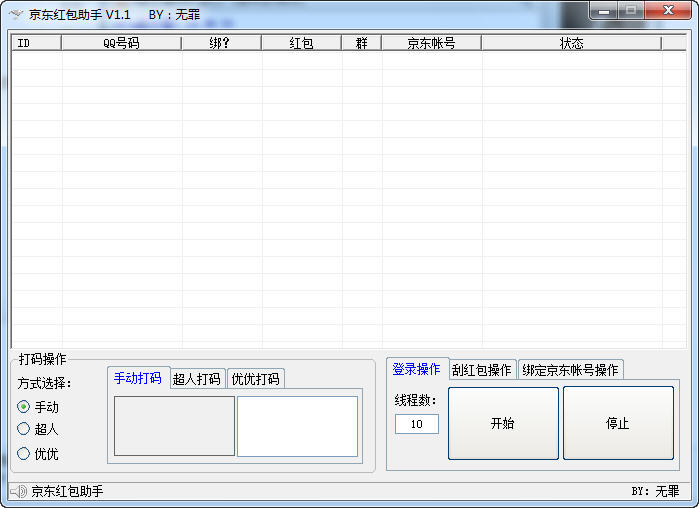The height and width of the screenshot is (508, 699).
Task: Click the white captcha input box
Action: point(297,426)
